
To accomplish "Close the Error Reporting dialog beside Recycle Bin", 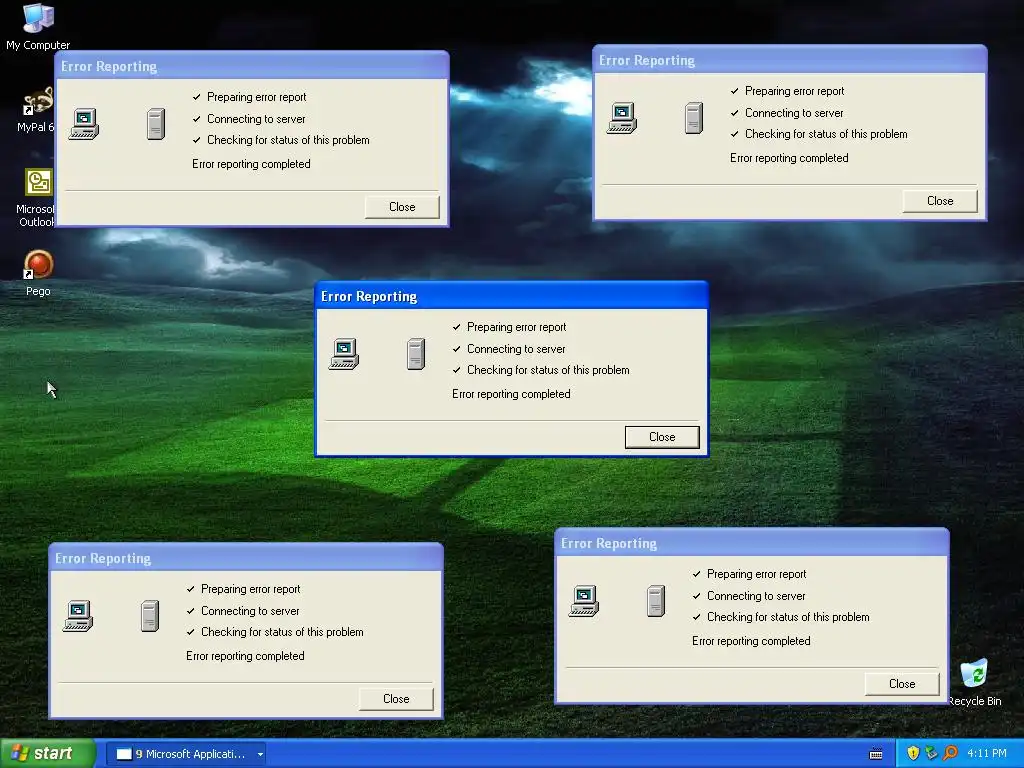I will point(902,684).
